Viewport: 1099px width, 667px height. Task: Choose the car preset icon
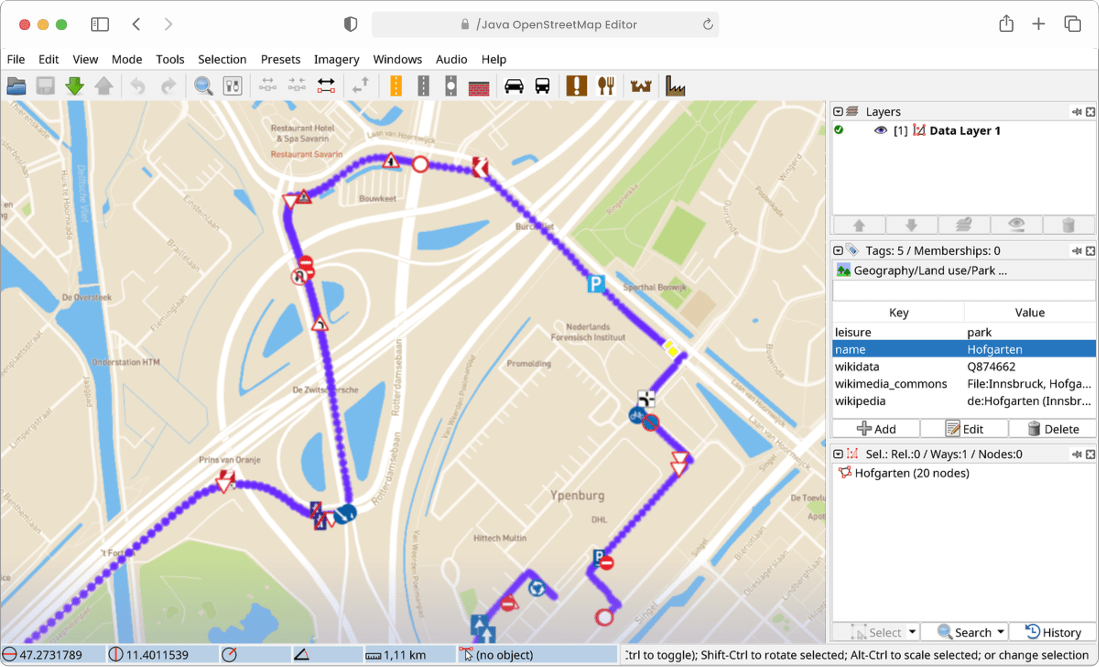coord(514,86)
